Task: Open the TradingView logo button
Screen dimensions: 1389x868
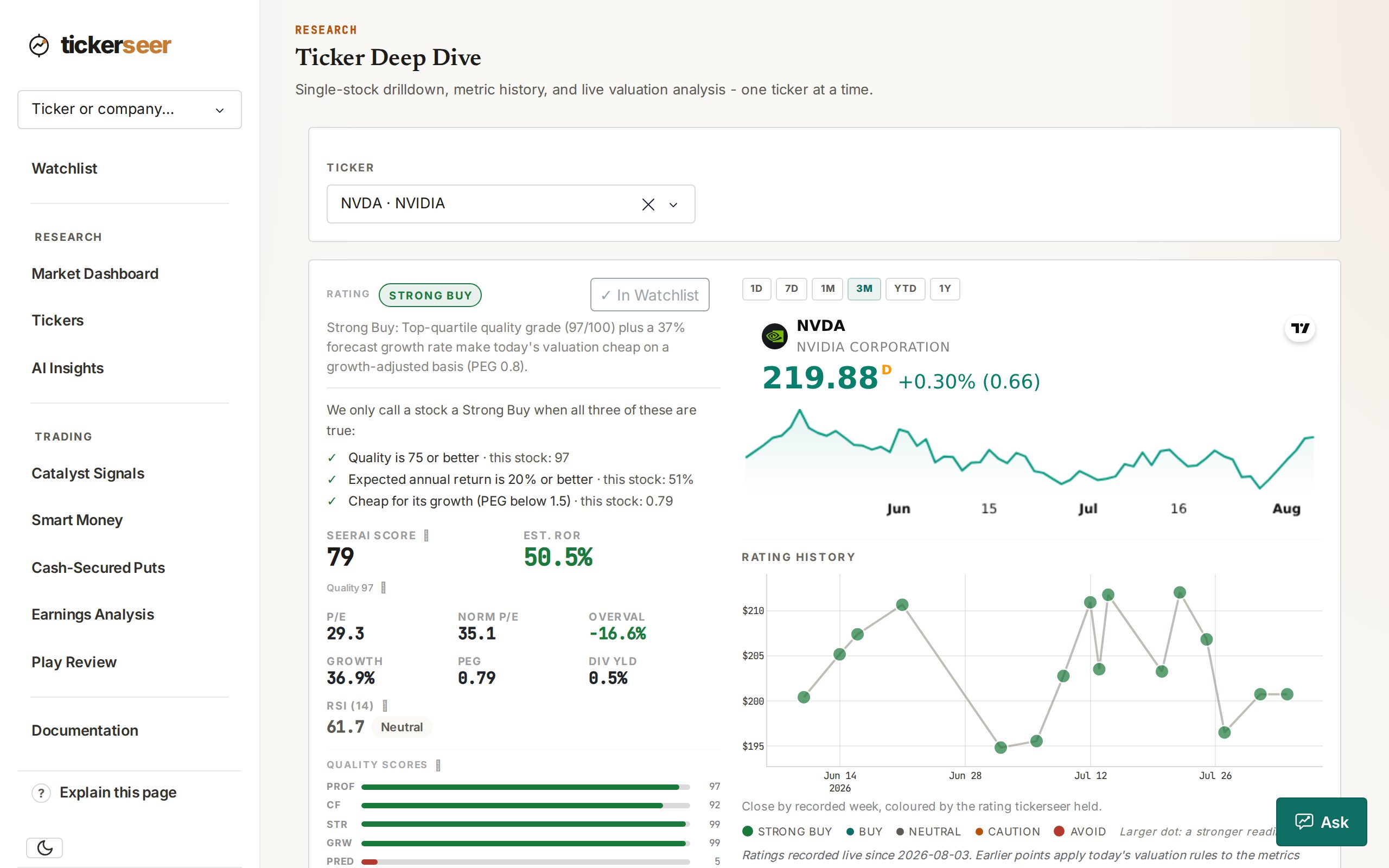Action: [1299, 328]
